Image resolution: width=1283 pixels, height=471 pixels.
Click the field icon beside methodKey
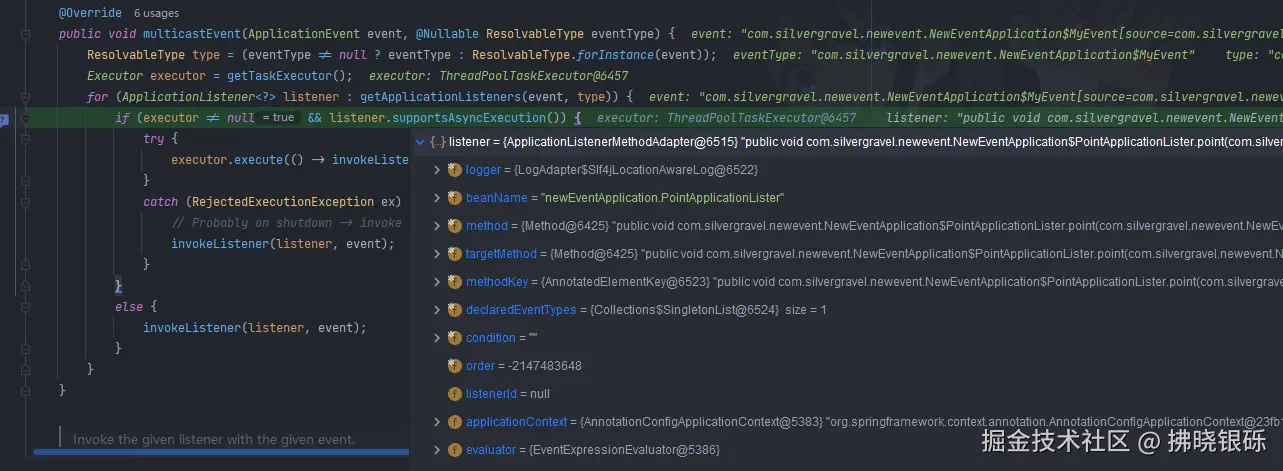click(455, 282)
